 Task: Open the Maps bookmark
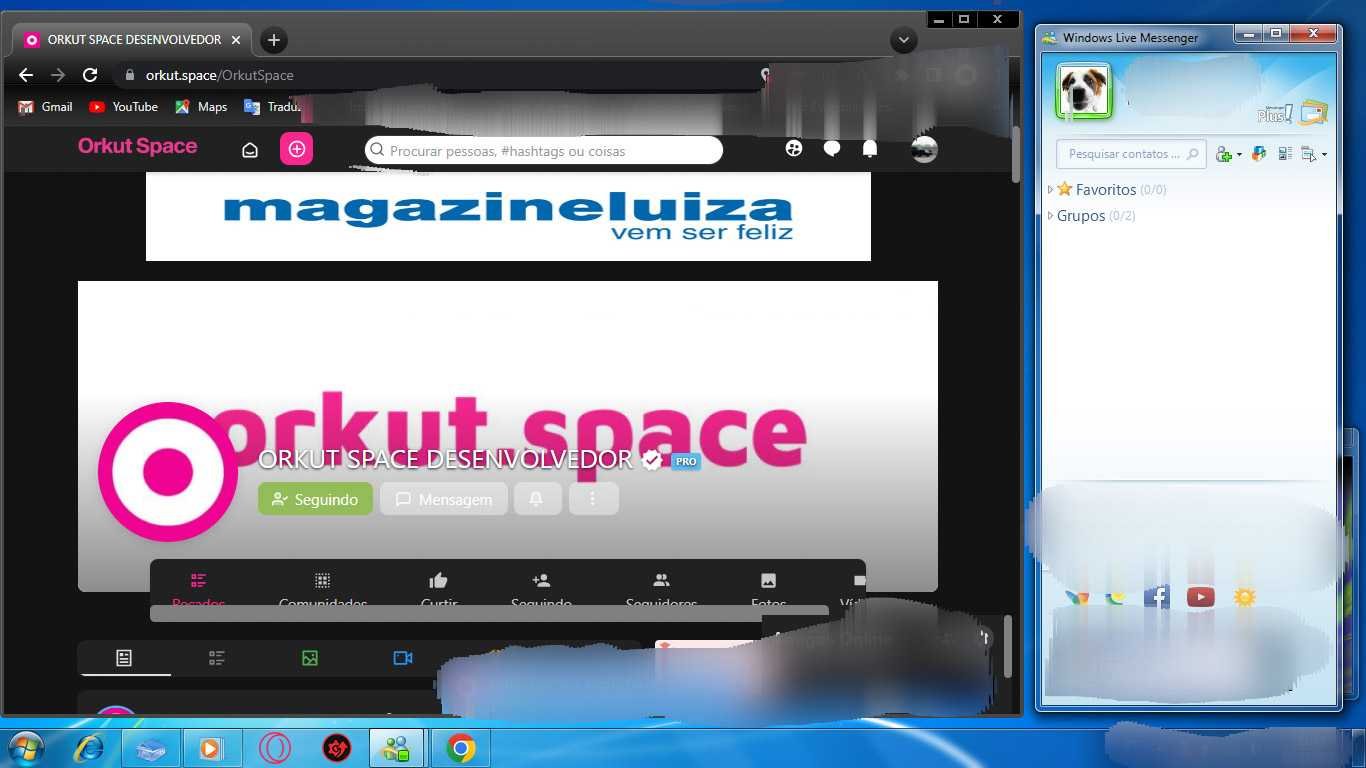coord(201,107)
